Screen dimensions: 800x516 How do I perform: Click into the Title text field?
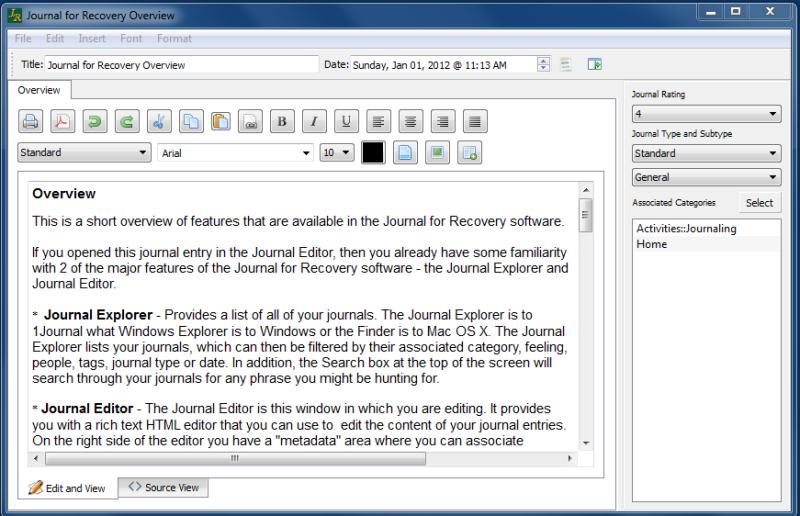[x=180, y=65]
